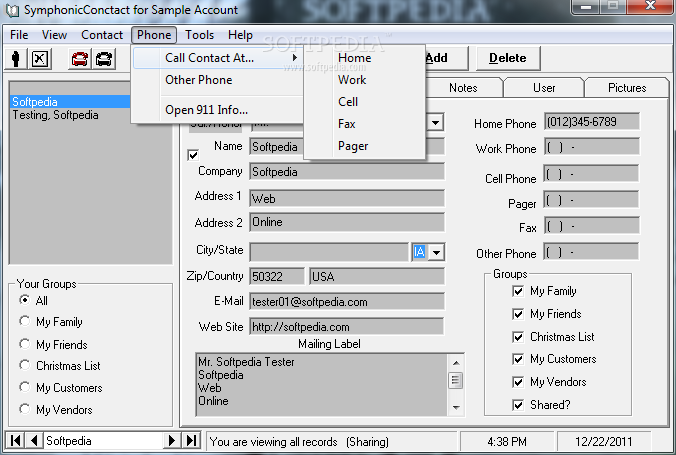Click the red telephone toolbar icon
Viewport: 676px width, 455px height.
[80, 59]
